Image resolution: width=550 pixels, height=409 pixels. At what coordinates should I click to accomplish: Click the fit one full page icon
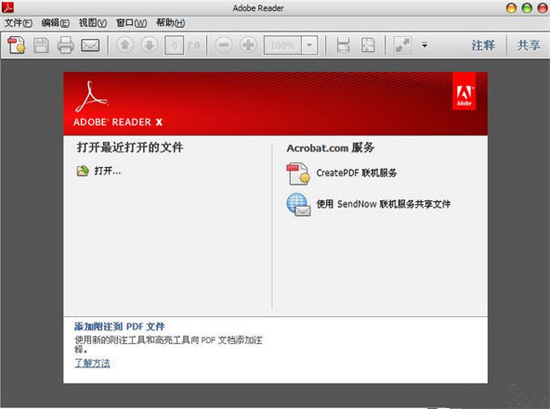368,45
